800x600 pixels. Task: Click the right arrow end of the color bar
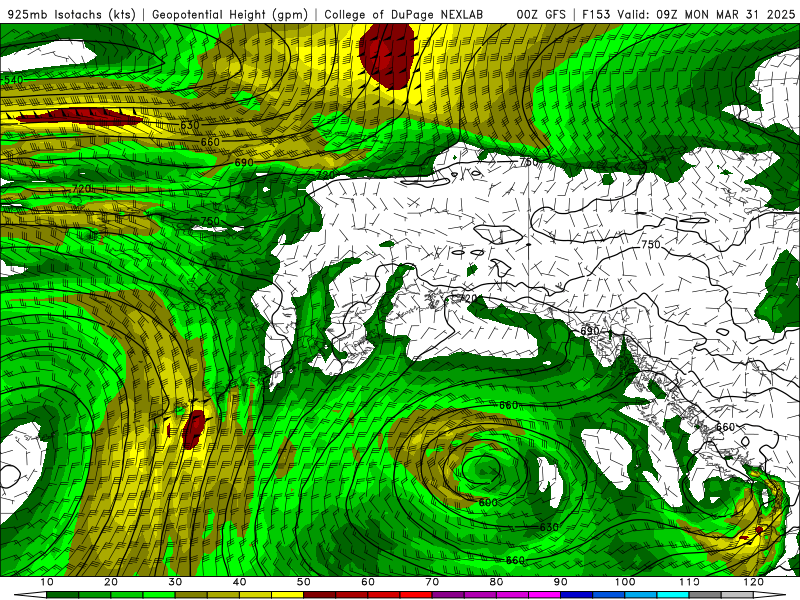tap(770, 595)
